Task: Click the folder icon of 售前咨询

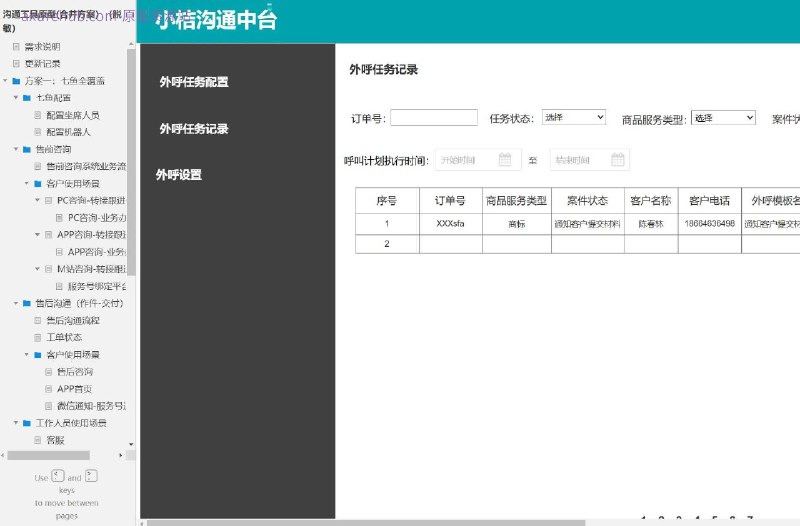Action: coord(27,149)
